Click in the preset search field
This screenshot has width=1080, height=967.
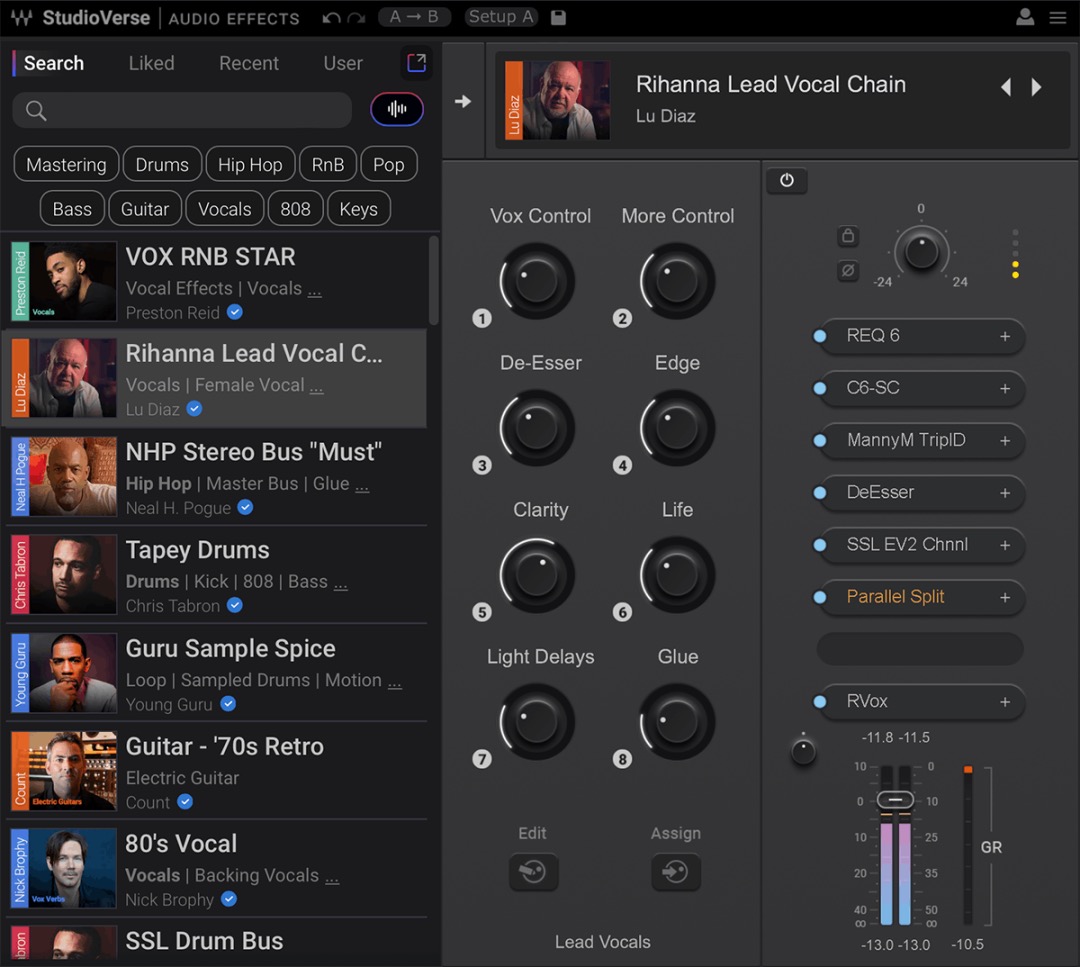point(182,110)
